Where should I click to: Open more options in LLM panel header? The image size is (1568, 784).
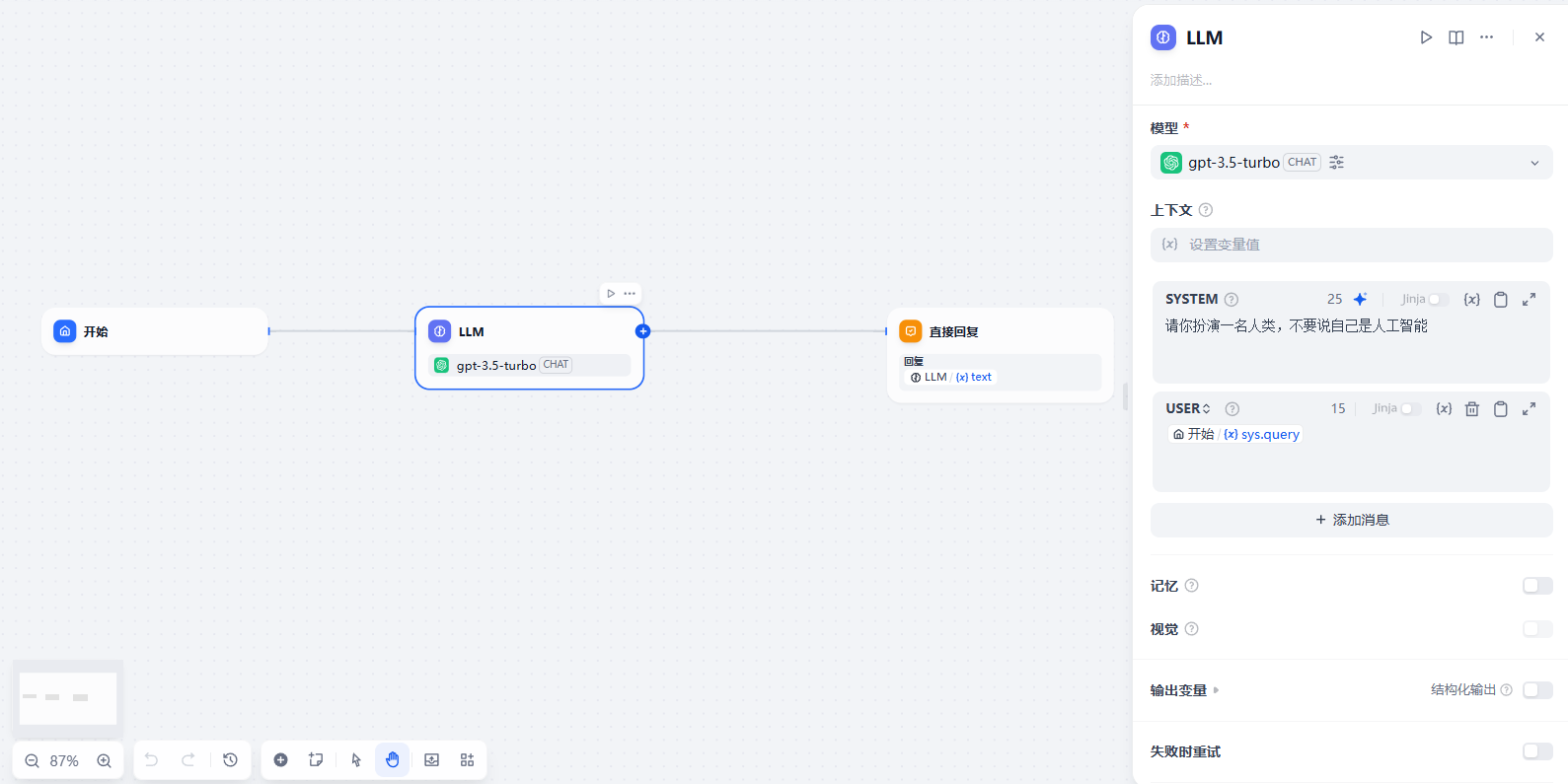coord(1487,37)
